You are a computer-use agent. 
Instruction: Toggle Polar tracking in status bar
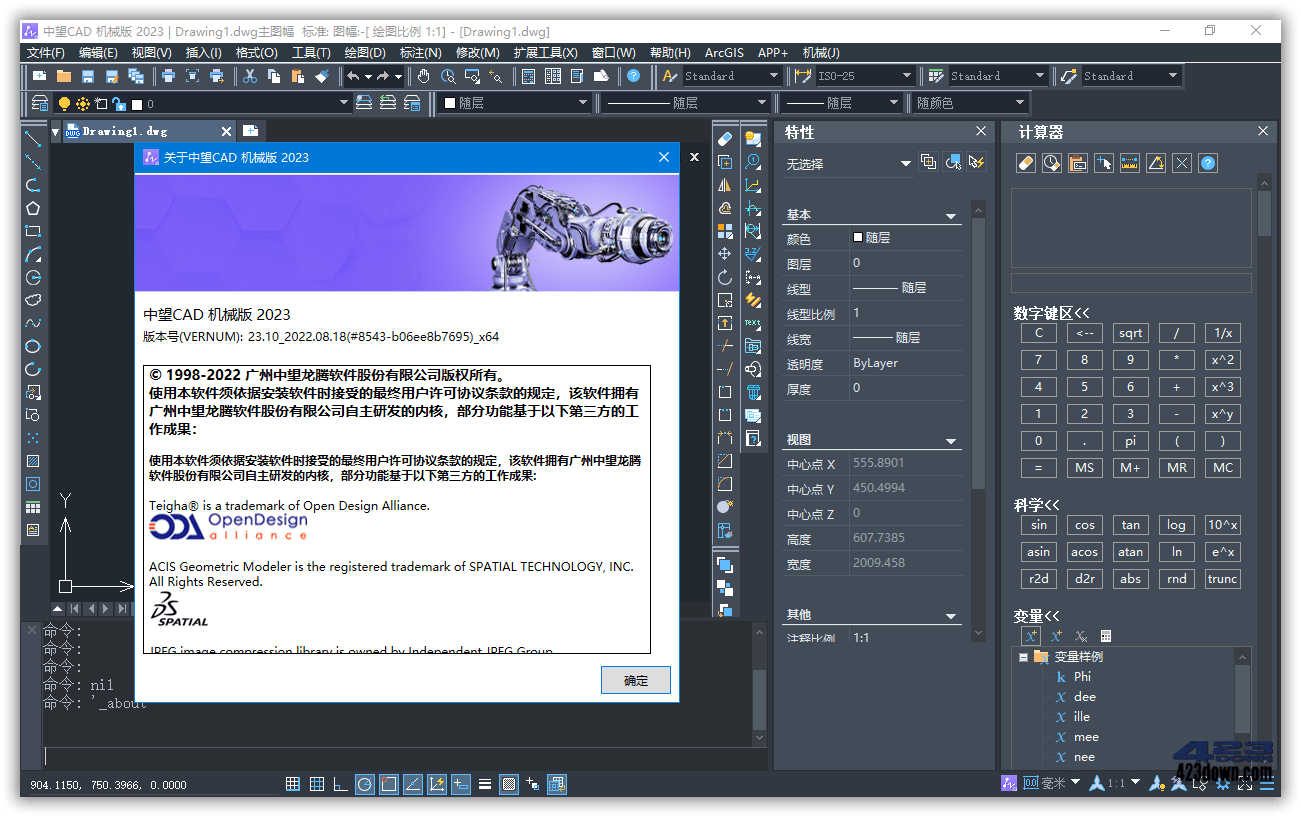point(365,784)
